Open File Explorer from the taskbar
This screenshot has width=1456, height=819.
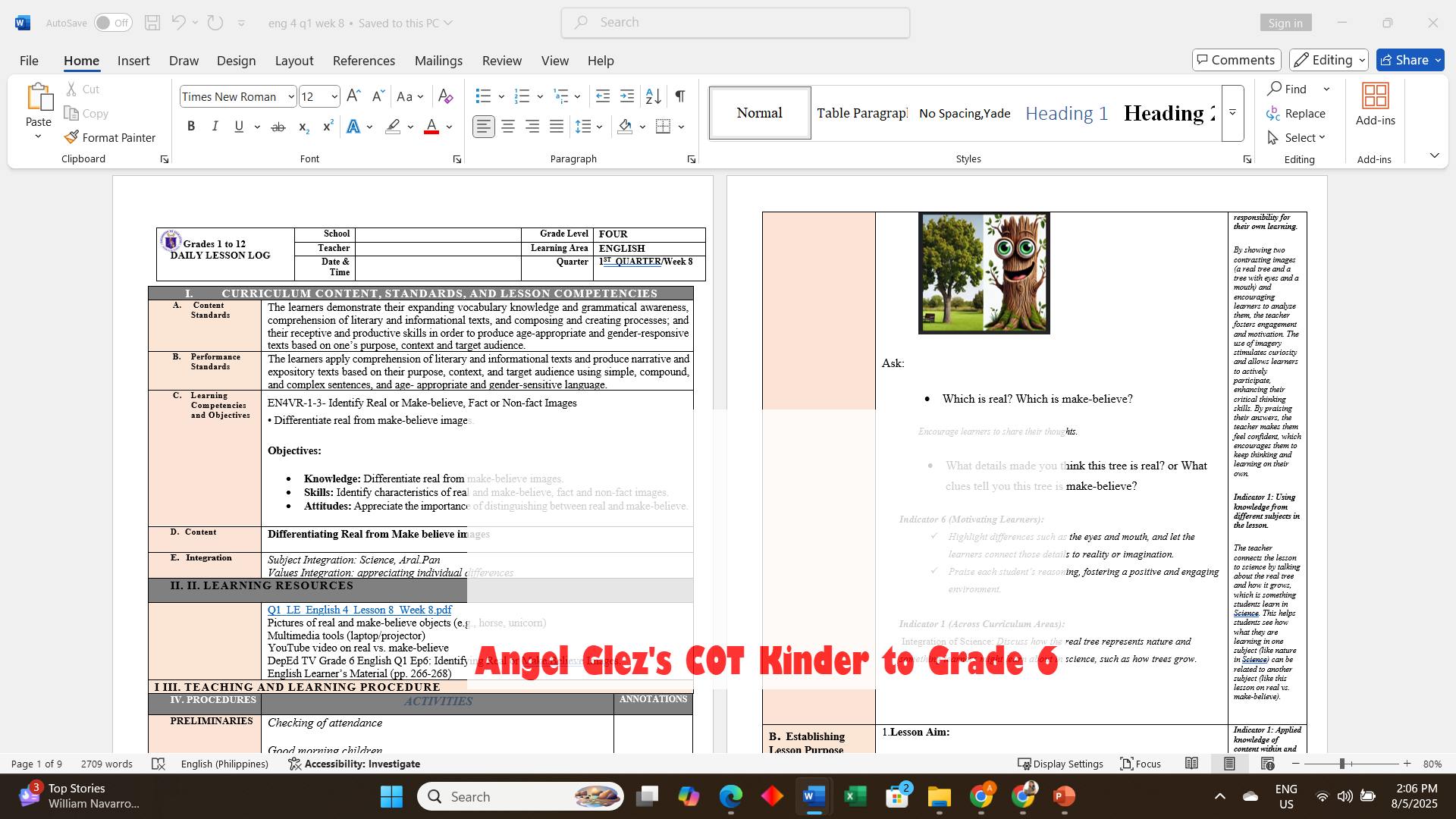tap(939, 796)
